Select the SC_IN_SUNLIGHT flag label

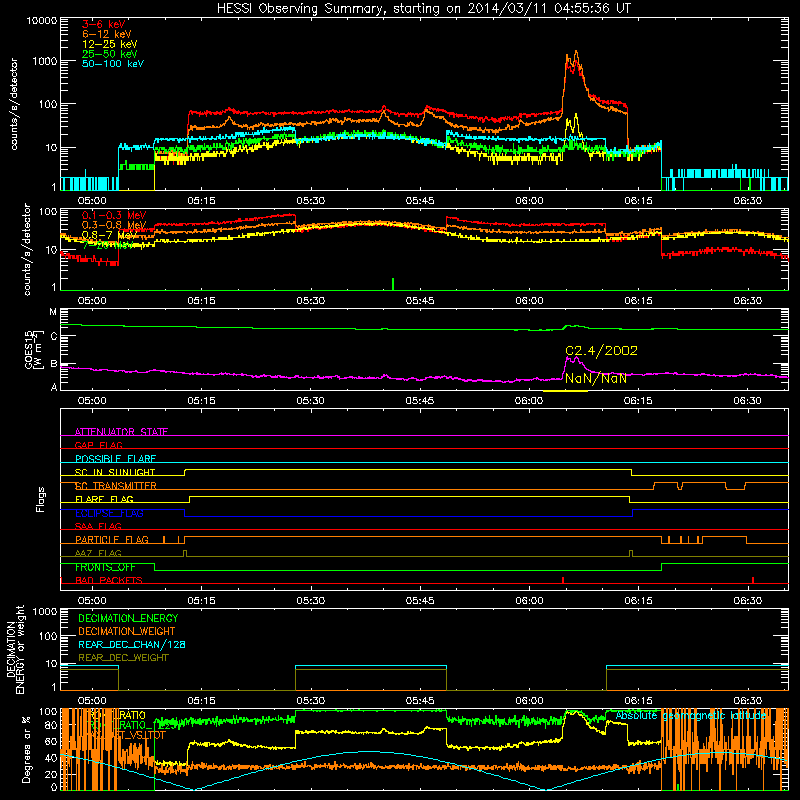point(115,472)
